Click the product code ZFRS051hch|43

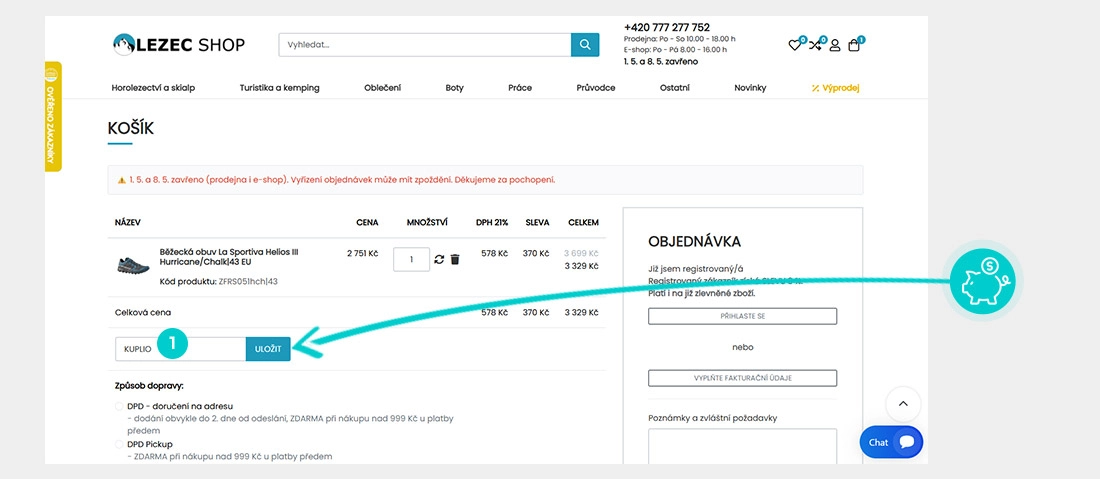click(248, 281)
